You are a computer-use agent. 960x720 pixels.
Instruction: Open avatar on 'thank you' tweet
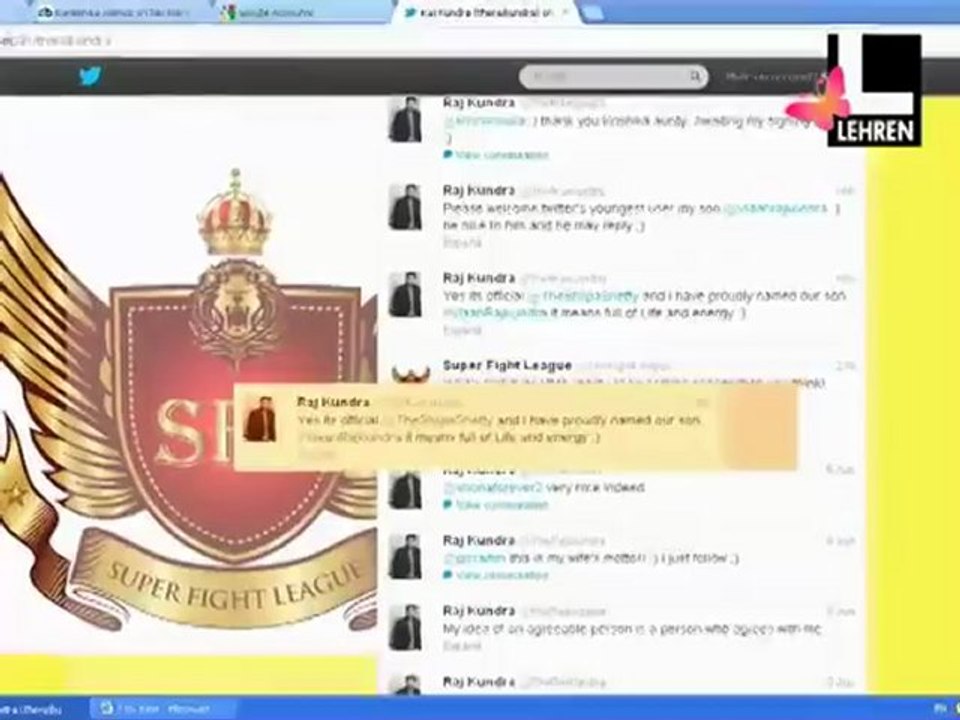(405, 120)
